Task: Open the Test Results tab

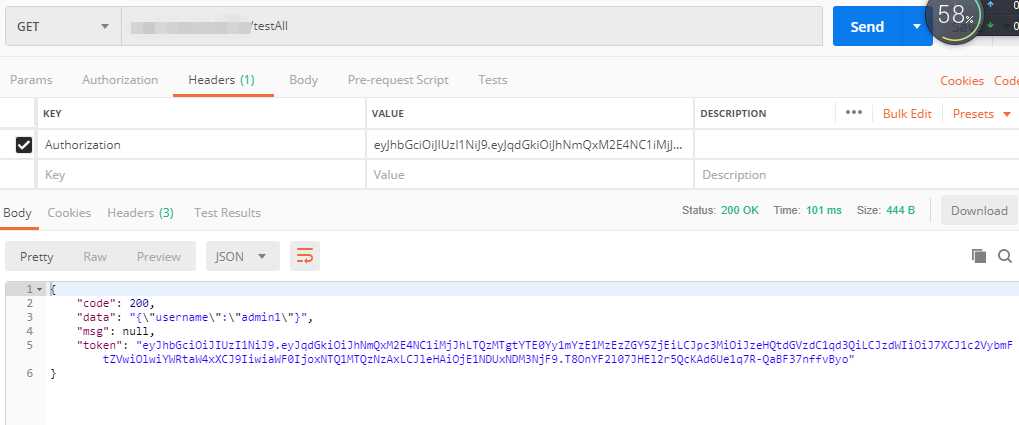Action: pyautogui.click(x=227, y=212)
